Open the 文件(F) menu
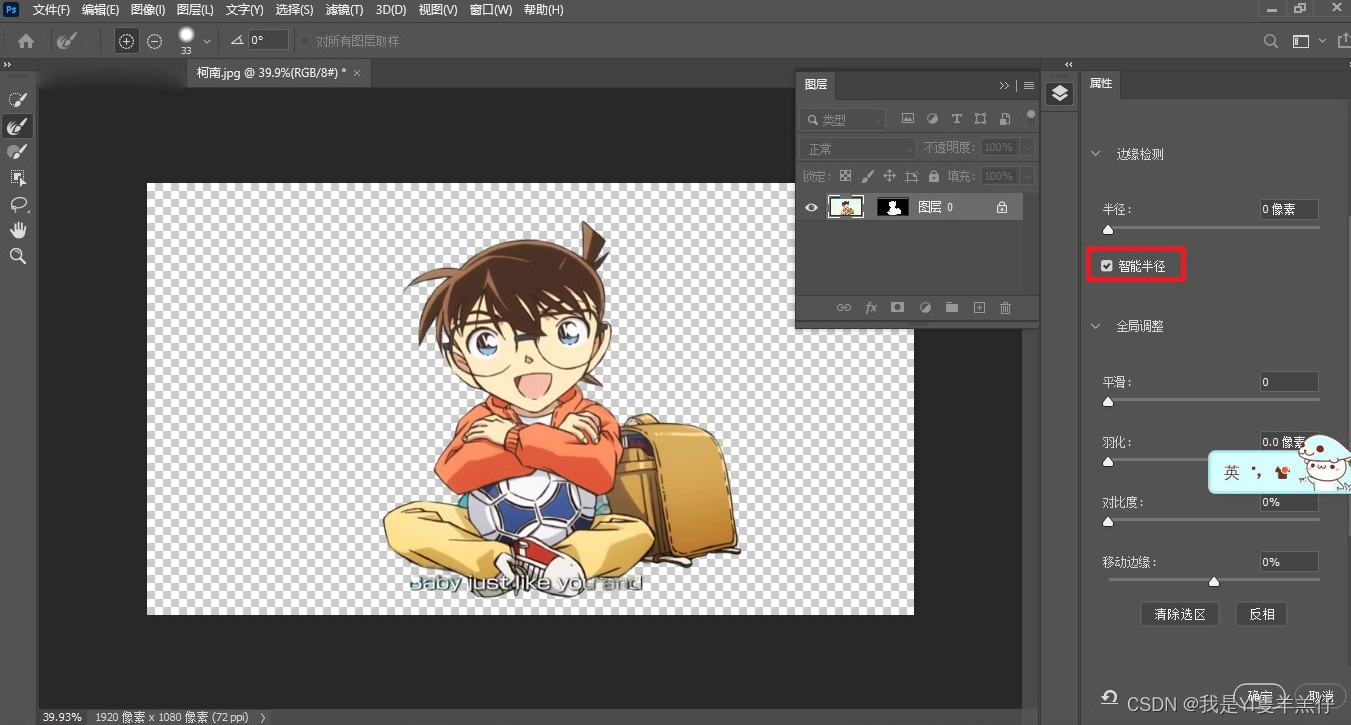 click(x=51, y=10)
